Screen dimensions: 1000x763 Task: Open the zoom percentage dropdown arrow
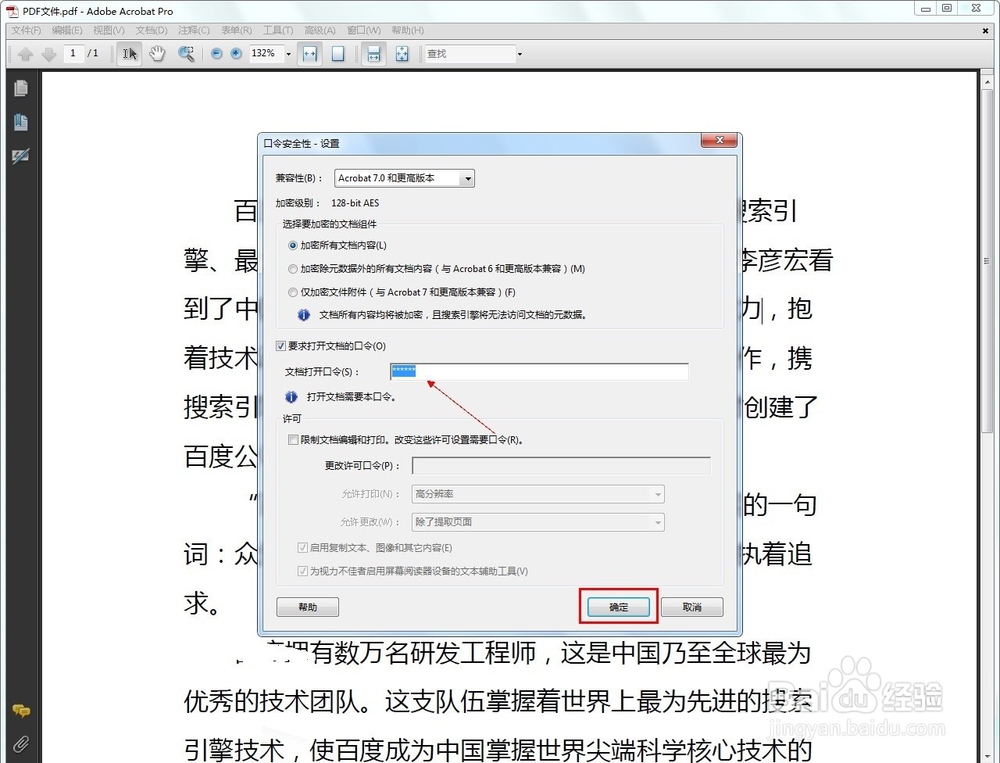tap(288, 54)
